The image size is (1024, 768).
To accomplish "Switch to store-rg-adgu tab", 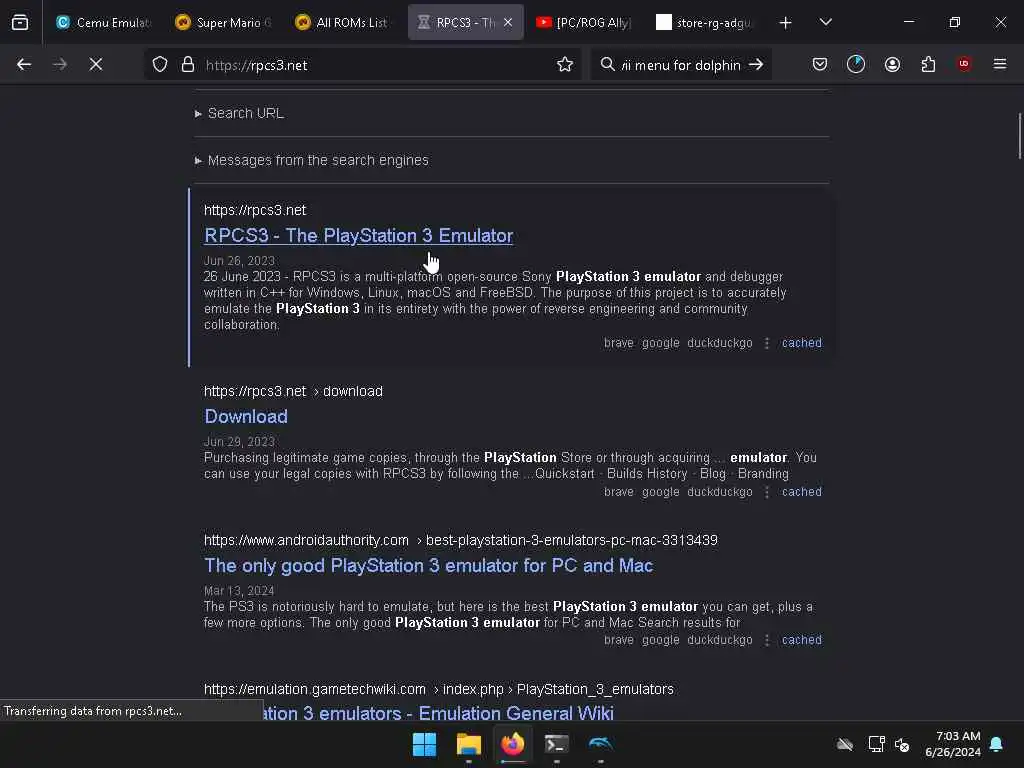I will point(704,22).
